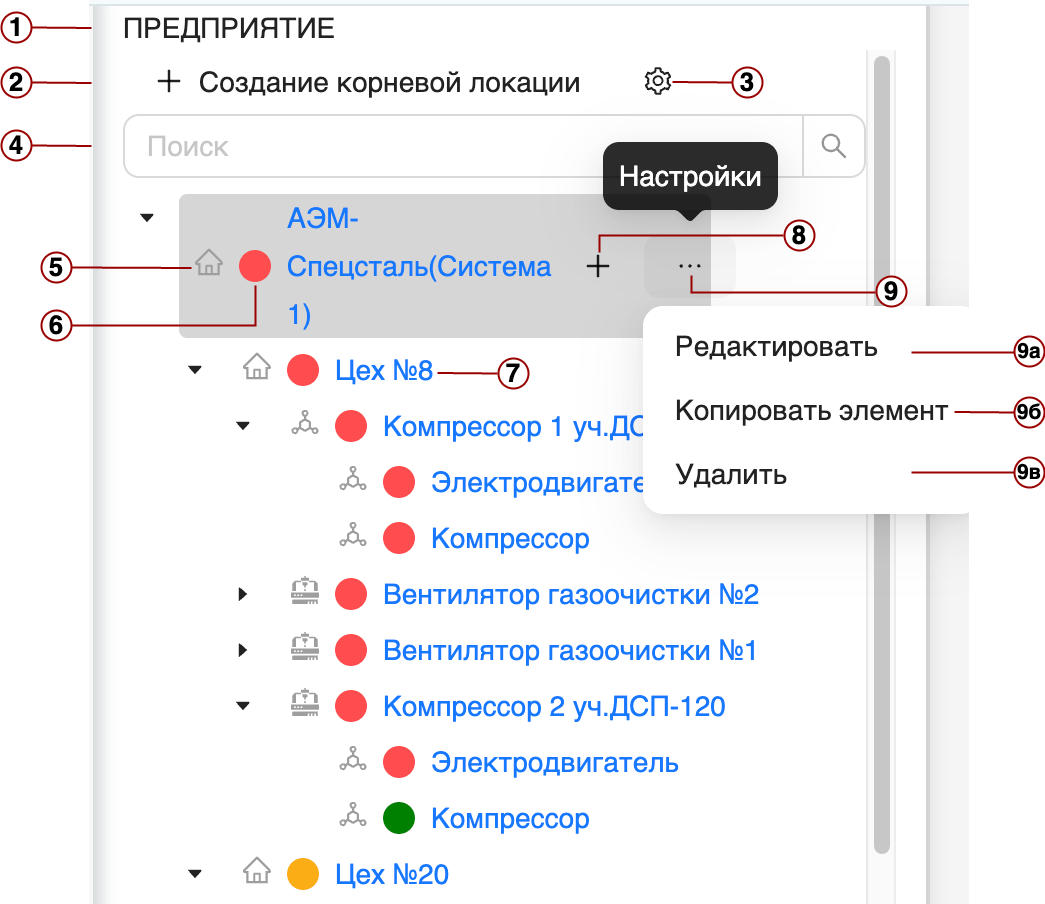The width and height of the screenshot is (1045, 904).
Task: Click the home icon beside Цех №20
Action: tap(257, 872)
